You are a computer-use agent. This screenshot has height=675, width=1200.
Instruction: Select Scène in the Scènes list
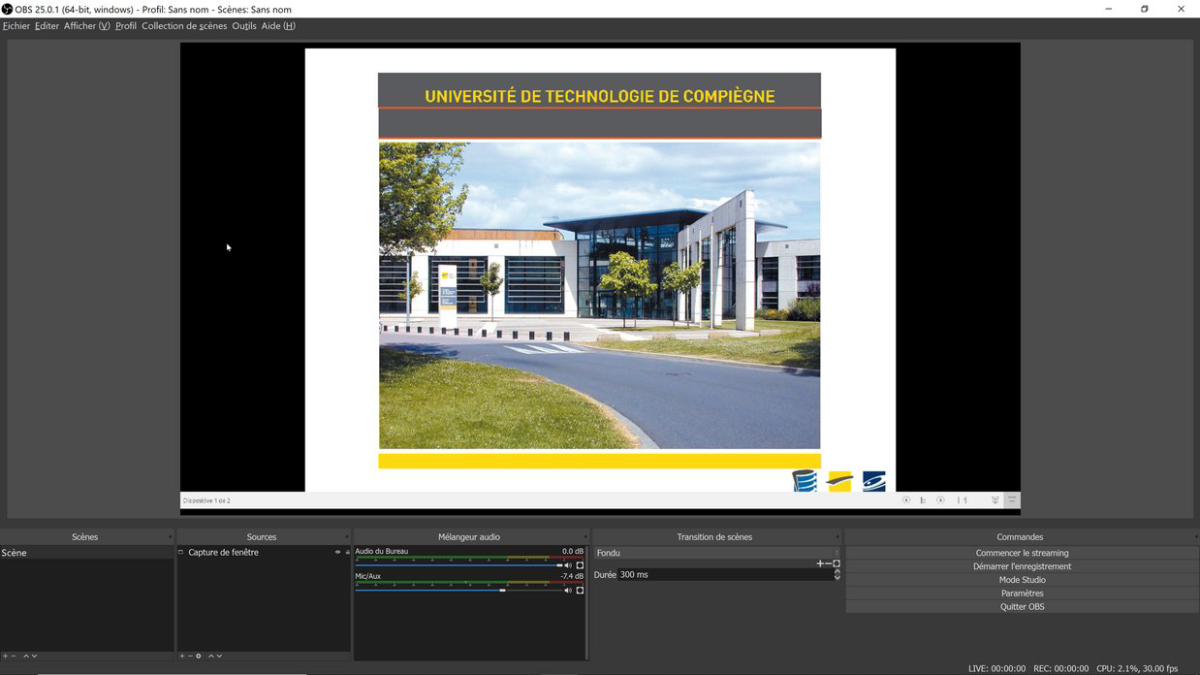tap(87, 553)
